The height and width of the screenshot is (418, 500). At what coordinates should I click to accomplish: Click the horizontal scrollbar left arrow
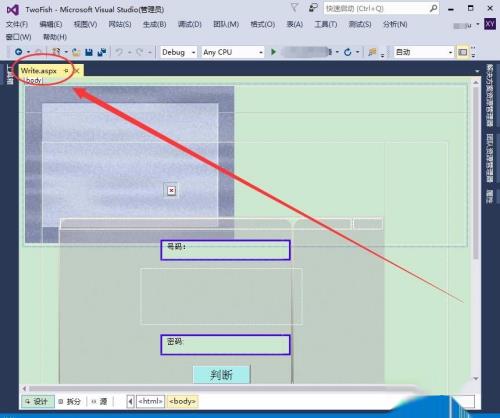24,389
